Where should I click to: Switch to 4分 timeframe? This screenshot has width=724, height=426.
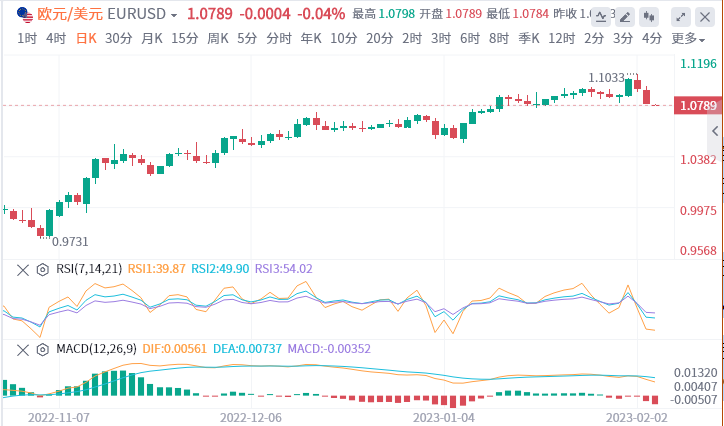[x=652, y=38]
